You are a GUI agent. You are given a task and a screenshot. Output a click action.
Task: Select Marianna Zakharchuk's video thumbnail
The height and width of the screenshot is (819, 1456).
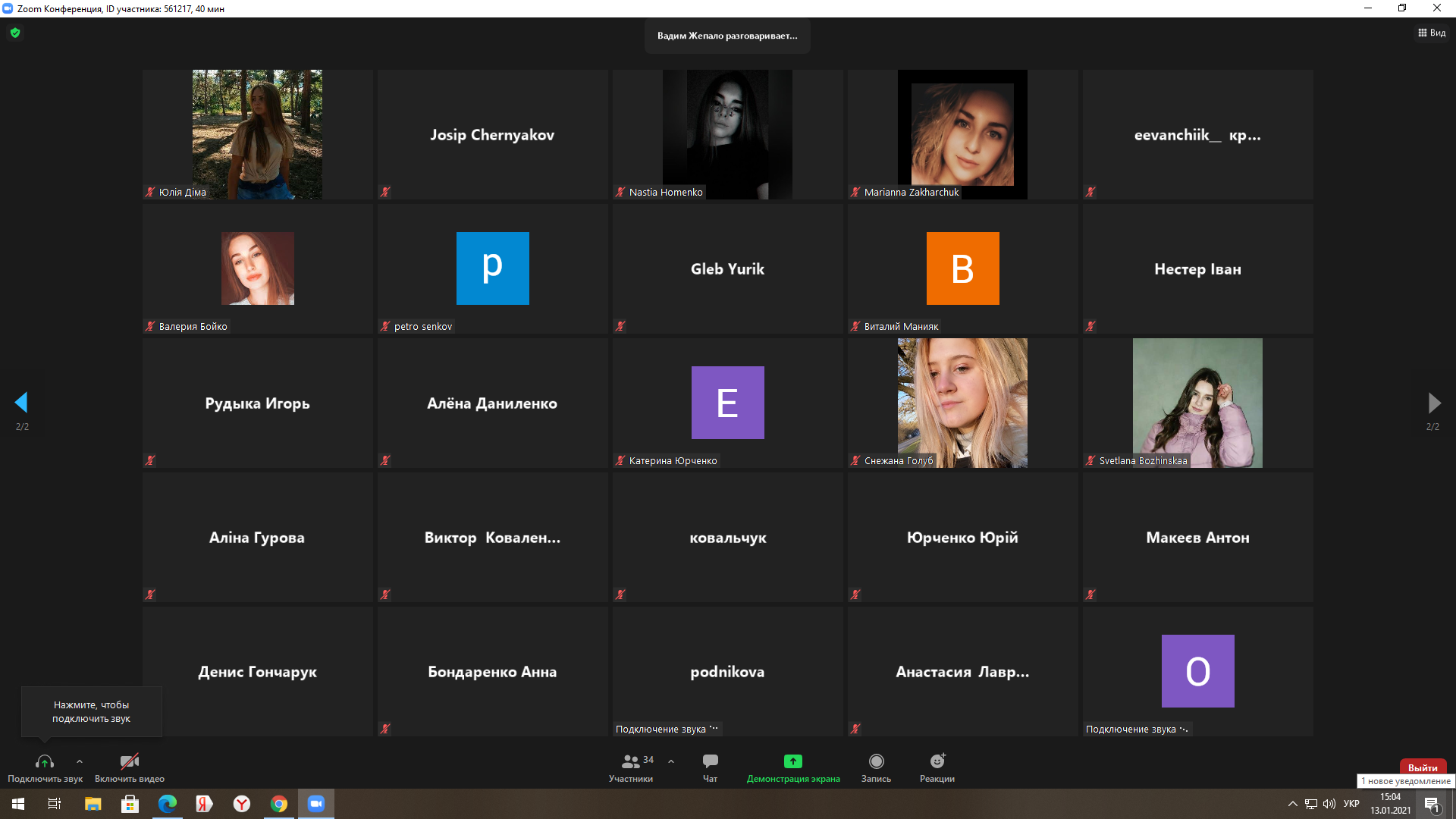[x=962, y=134]
